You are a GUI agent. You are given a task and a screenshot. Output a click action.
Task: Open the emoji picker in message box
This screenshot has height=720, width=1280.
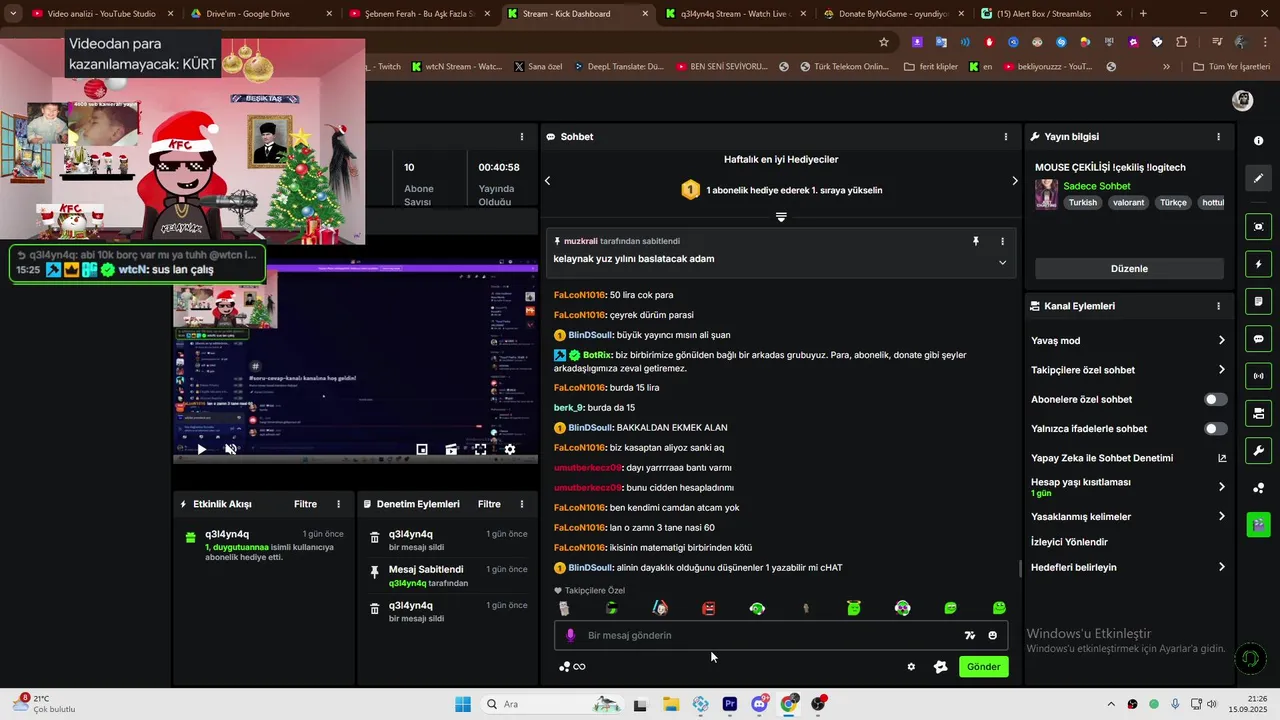point(992,635)
